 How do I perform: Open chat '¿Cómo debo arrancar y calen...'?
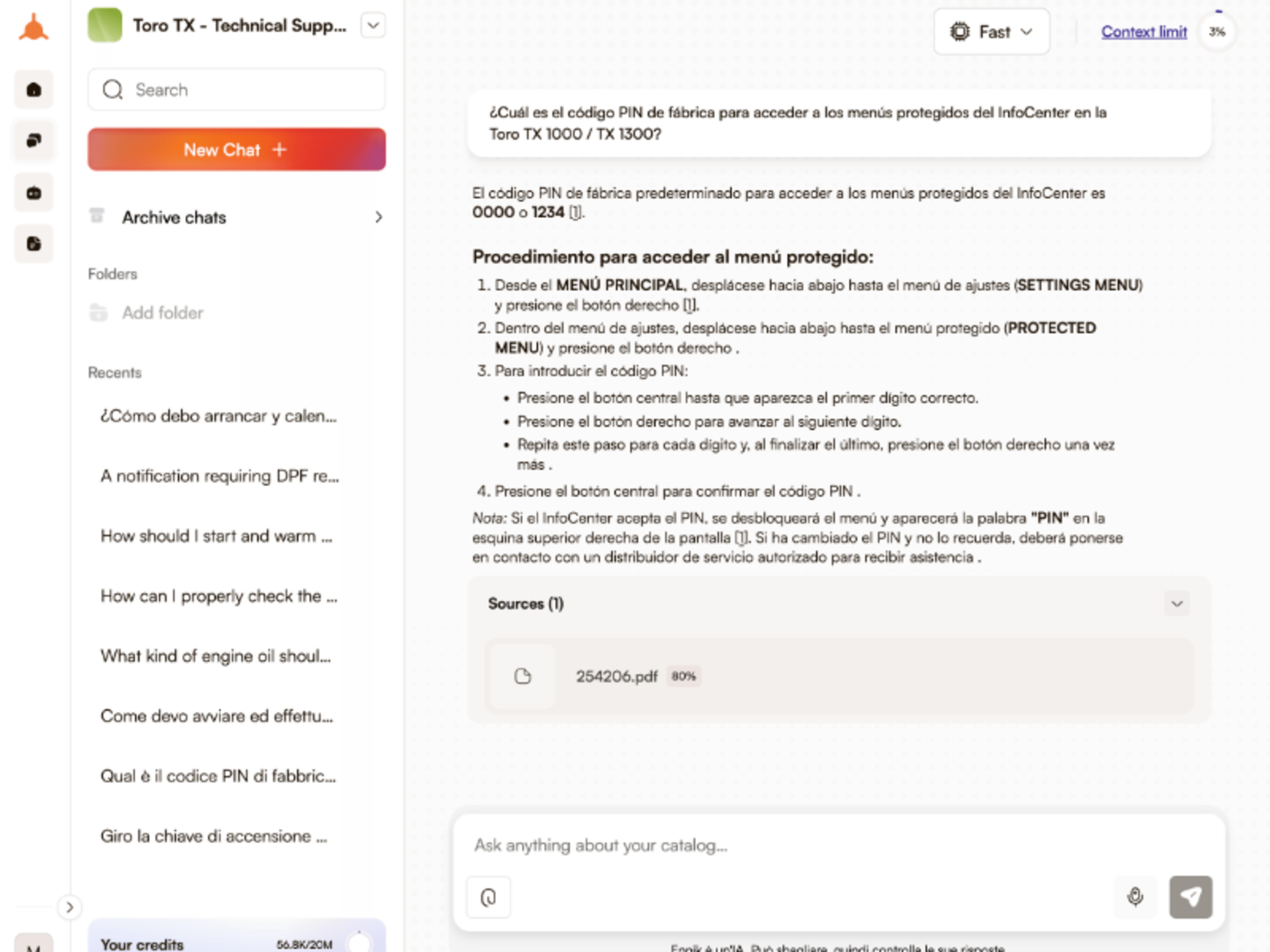pos(218,416)
